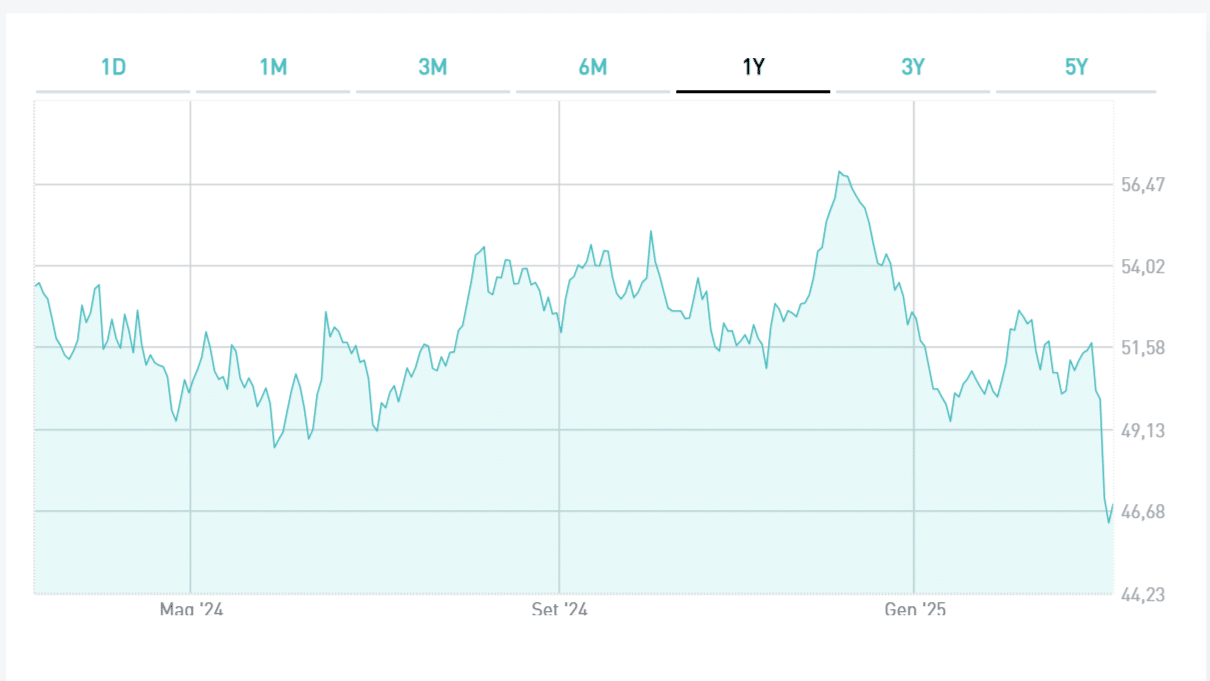Click the Mag '24 date label
The image size is (1210, 681).
point(191,608)
